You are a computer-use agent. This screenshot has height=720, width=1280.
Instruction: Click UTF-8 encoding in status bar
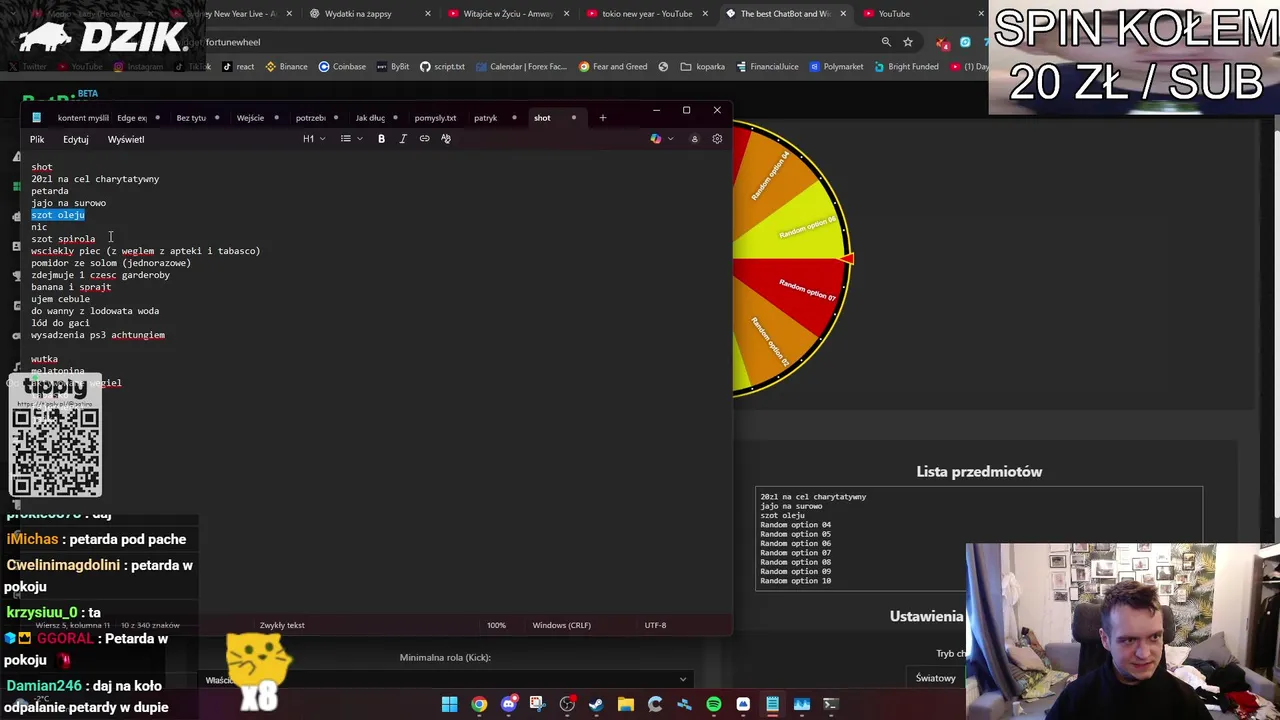click(655, 625)
